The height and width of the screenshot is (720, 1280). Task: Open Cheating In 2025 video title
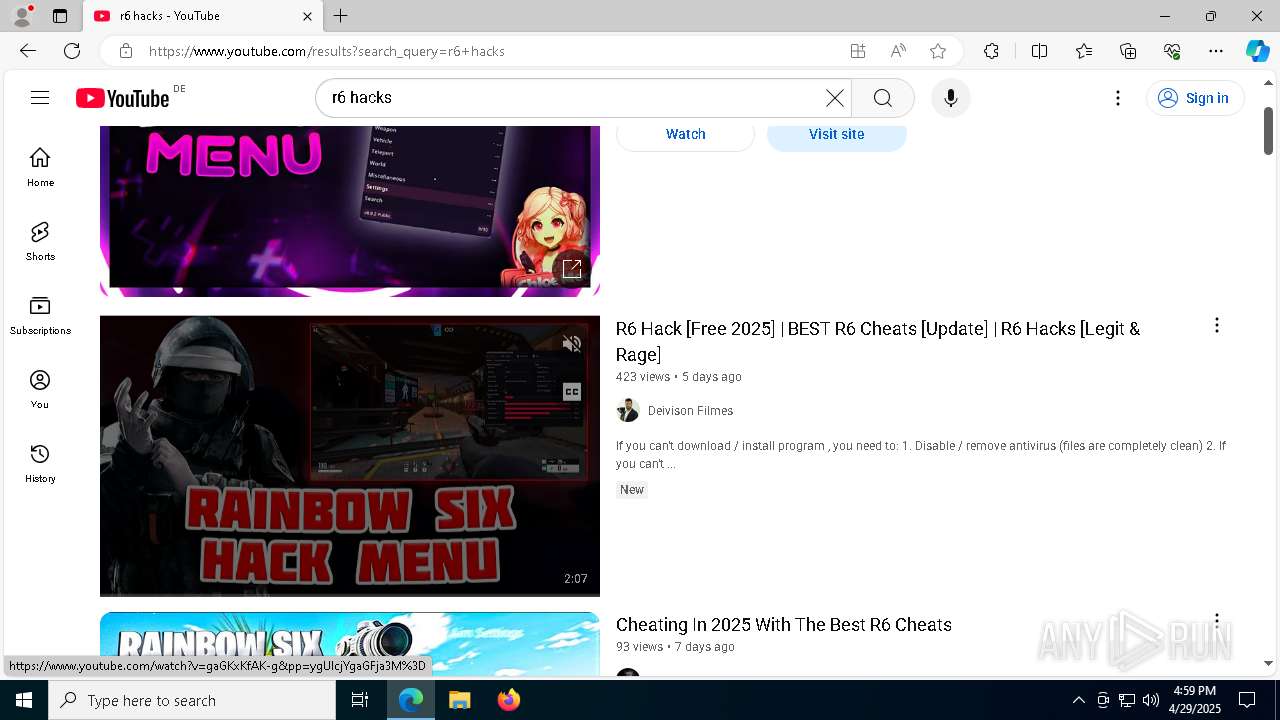pos(784,624)
